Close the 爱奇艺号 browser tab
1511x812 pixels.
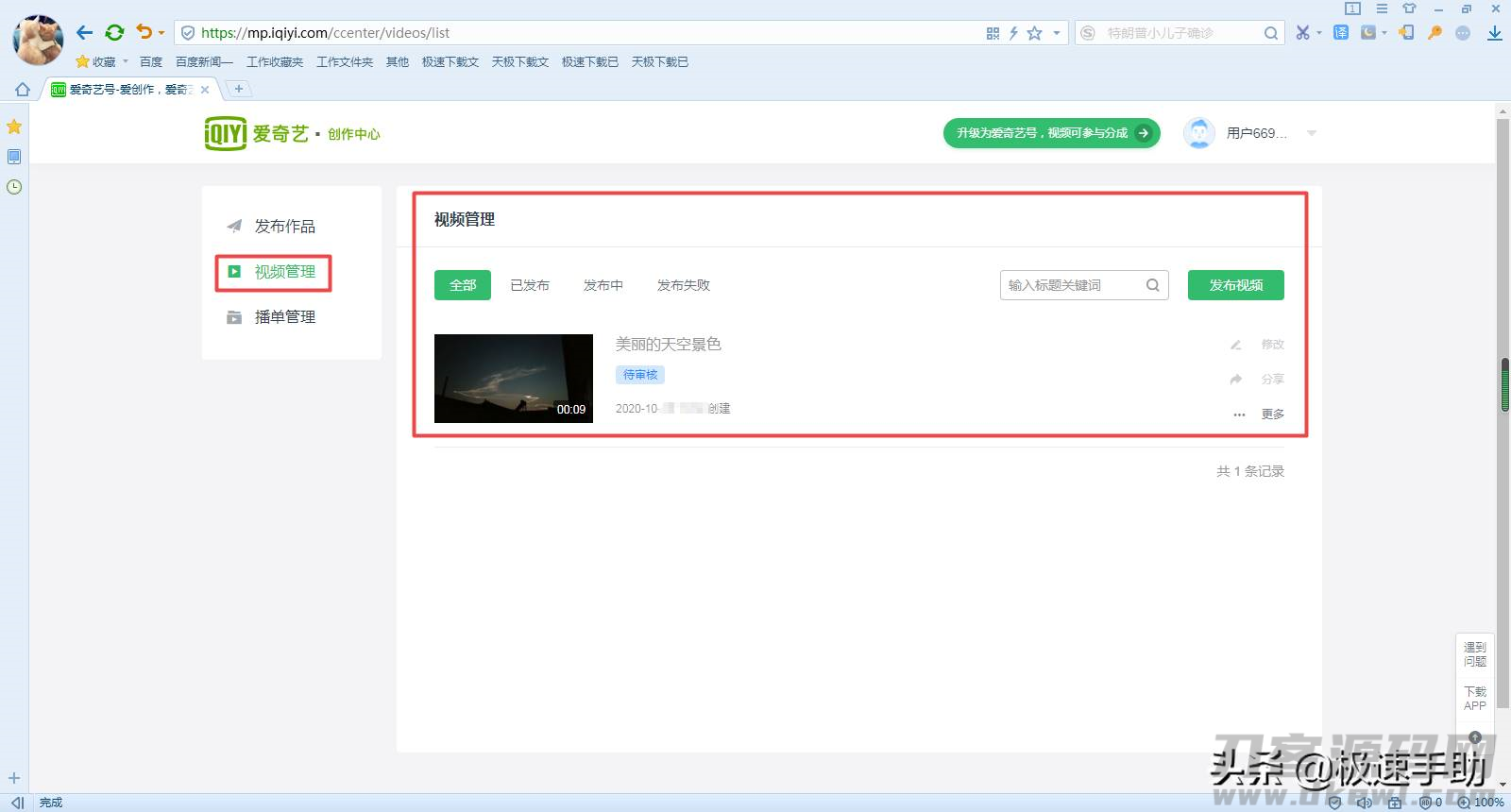tap(205, 89)
